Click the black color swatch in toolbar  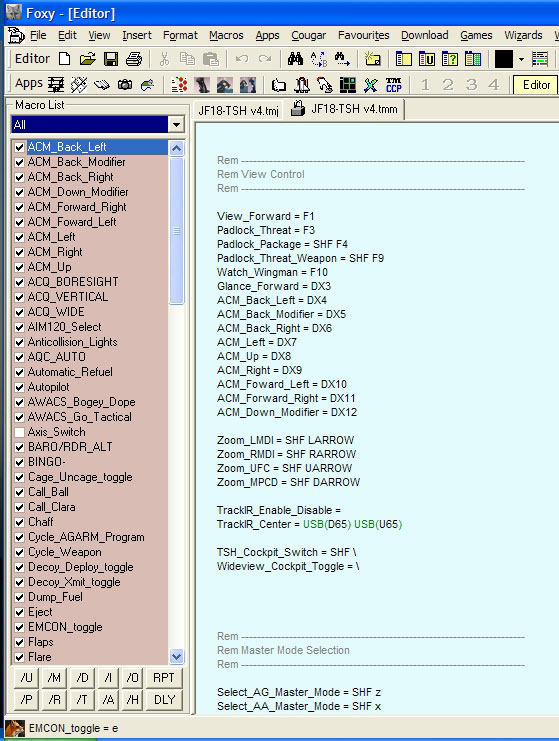coord(504,60)
